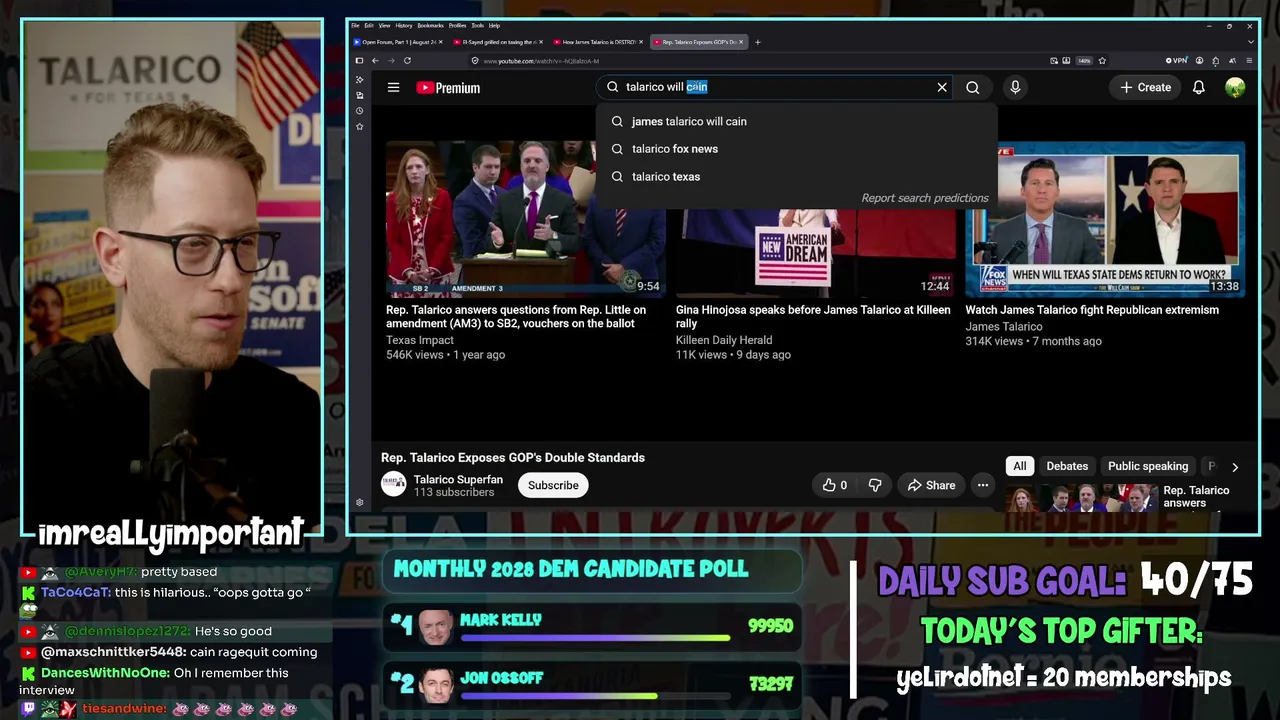Choose 'talarico fox news' suggestion
Viewport: 1280px width, 720px height.
pos(797,149)
